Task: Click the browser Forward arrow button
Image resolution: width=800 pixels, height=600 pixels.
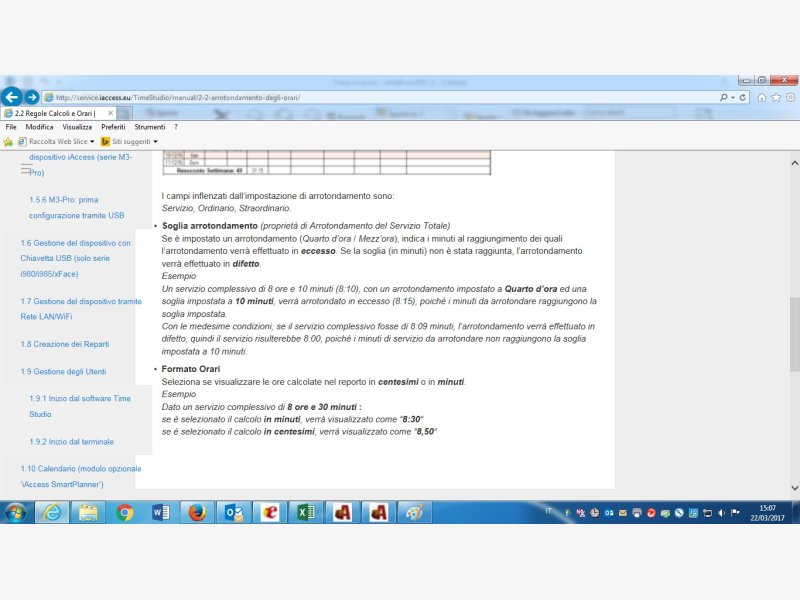Action: point(32,97)
